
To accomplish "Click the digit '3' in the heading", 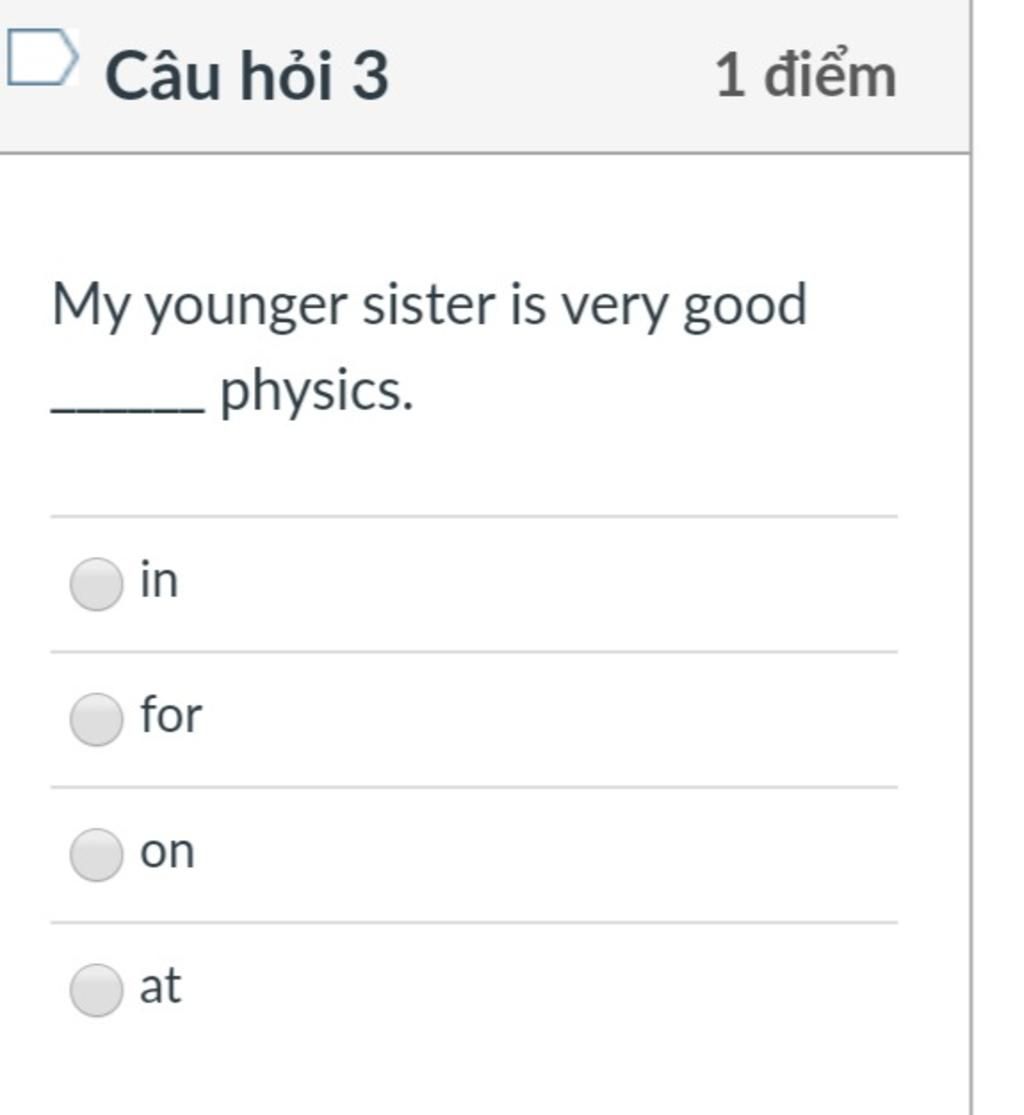I will tap(370, 76).
